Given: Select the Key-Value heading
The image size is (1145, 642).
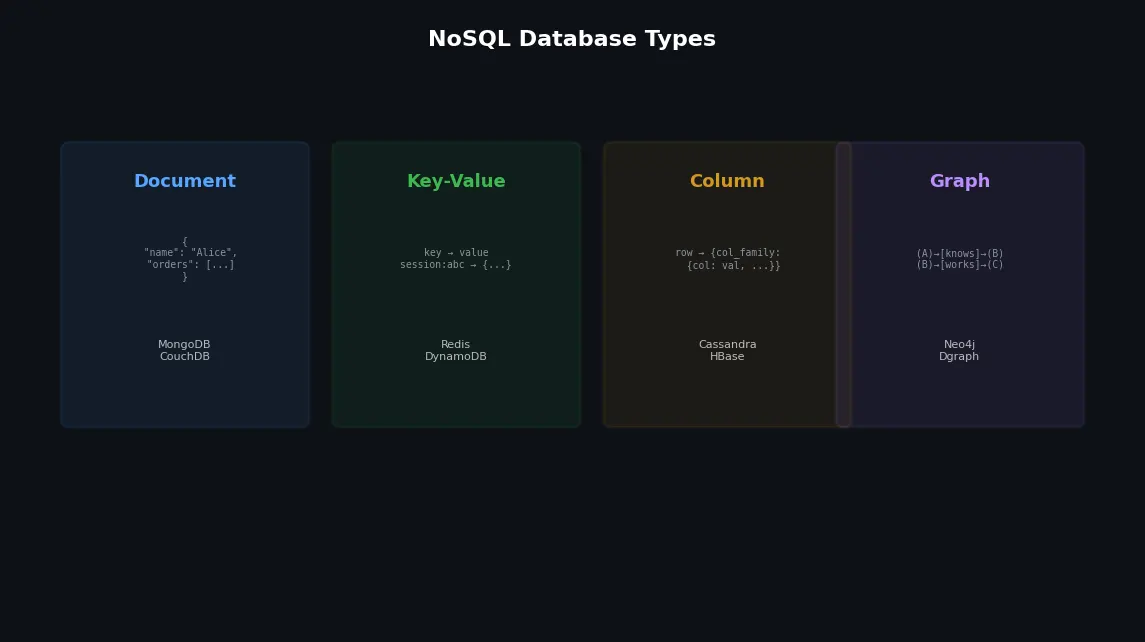Looking at the screenshot, I should pos(456,181).
